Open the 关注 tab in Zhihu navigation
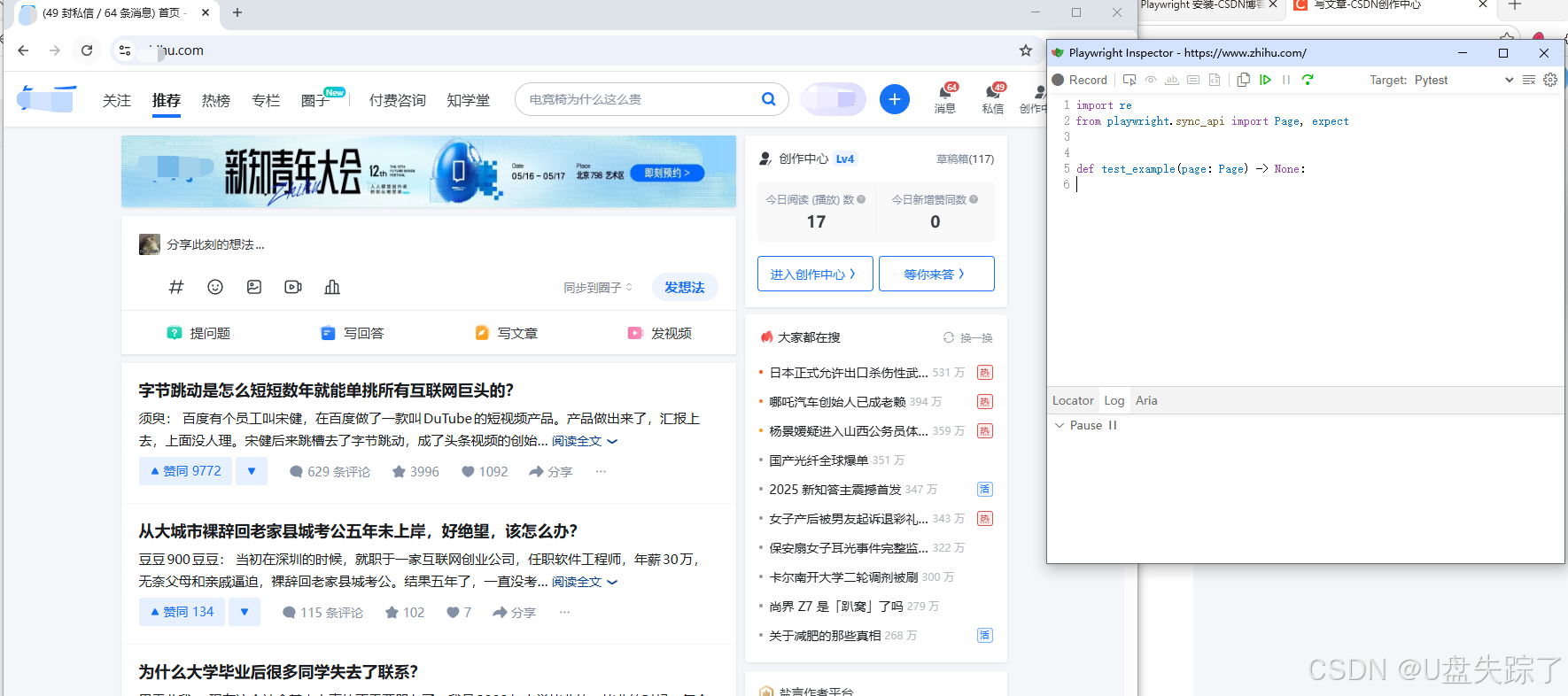 click(117, 100)
